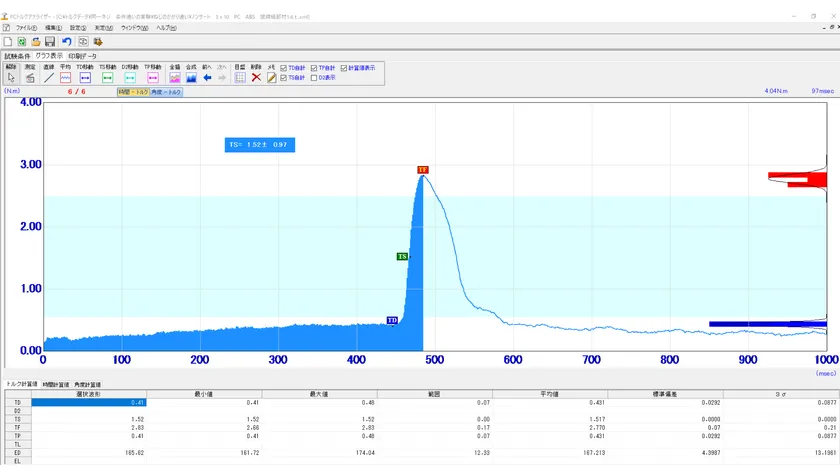Toggle the 目盛 grid icon
The height and width of the screenshot is (473, 840).
tap(240, 77)
